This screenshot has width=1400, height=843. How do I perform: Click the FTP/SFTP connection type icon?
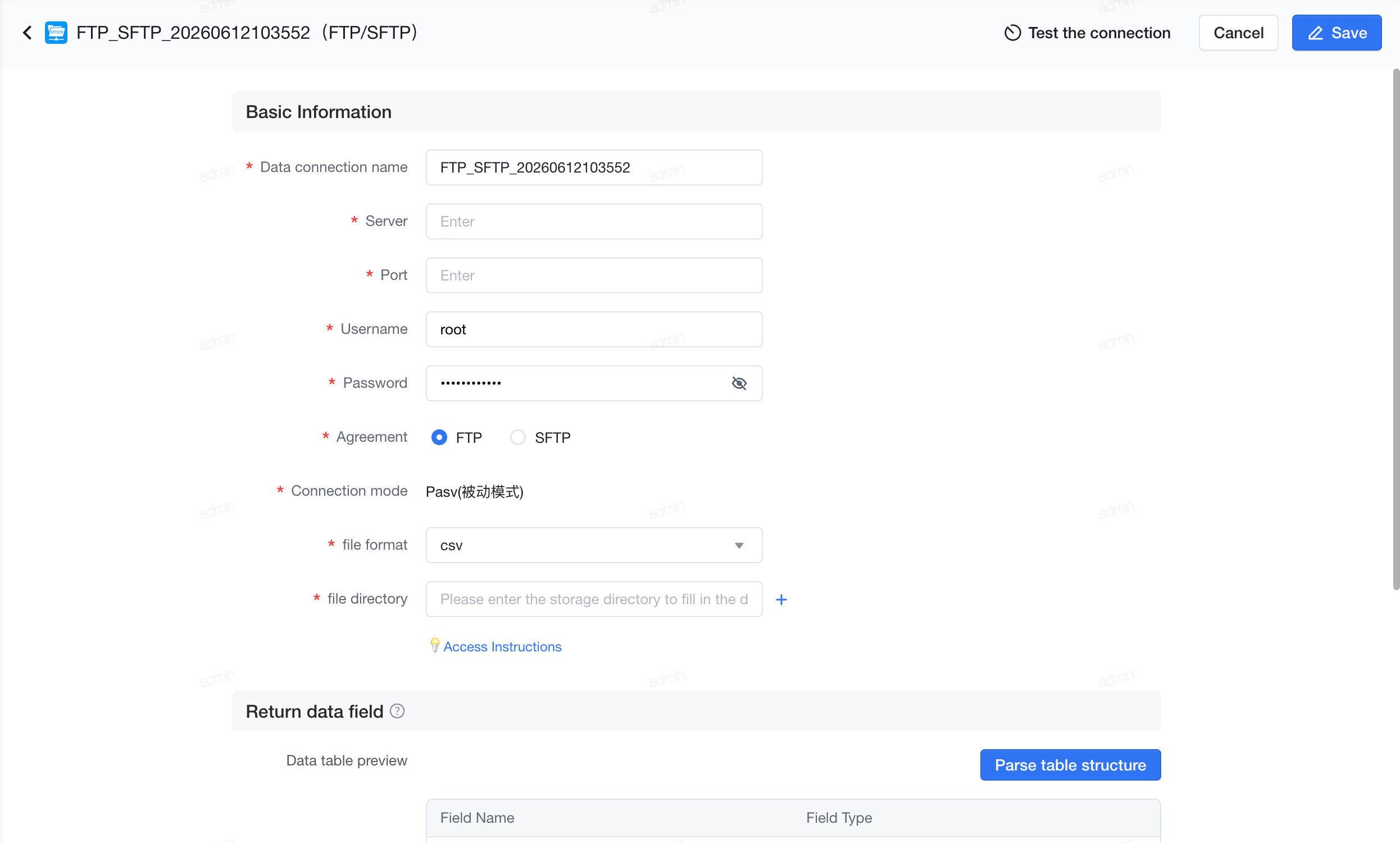(x=56, y=33)
